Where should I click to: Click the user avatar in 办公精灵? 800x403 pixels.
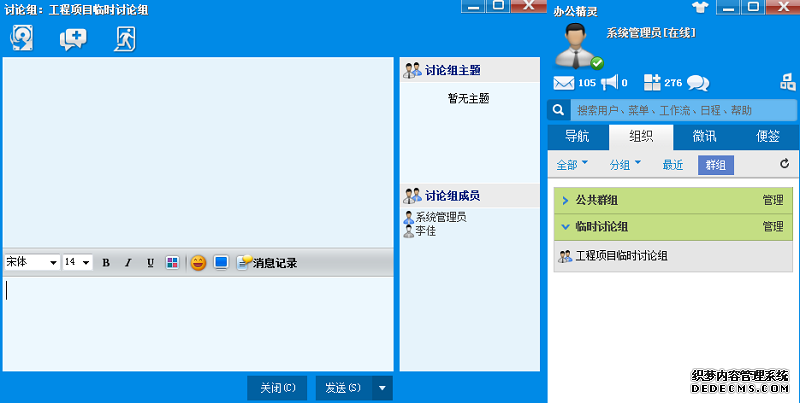pyautogui.click(x=576, y=46)
